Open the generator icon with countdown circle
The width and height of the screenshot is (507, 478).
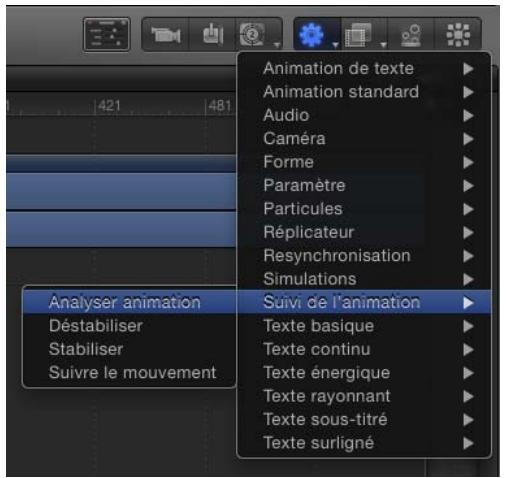[252, 34]
